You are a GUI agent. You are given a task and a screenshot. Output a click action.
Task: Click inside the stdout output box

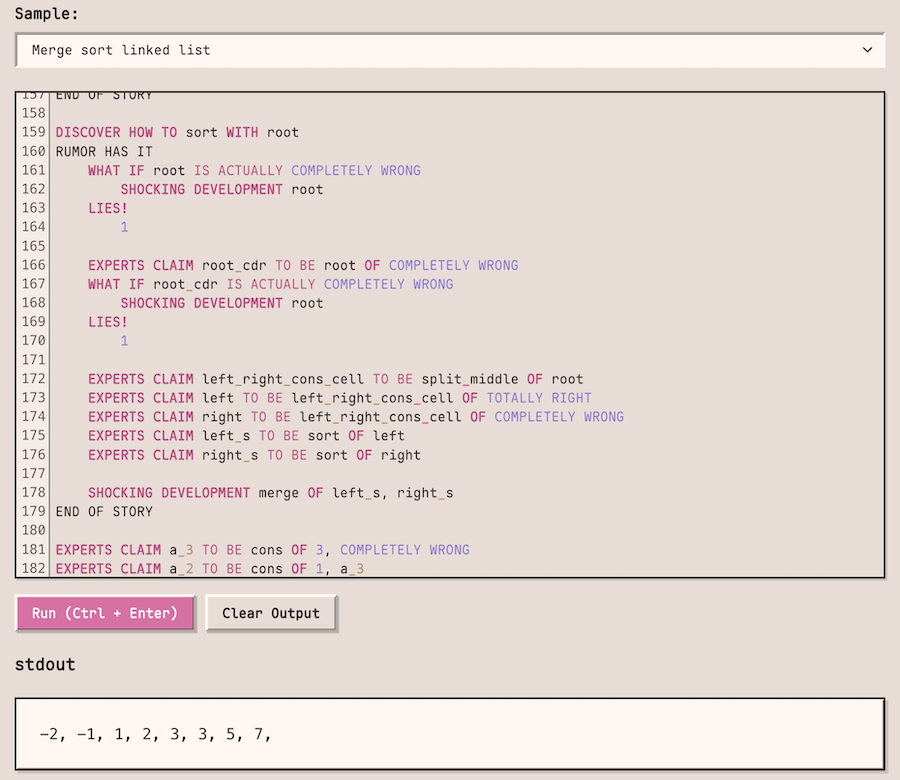point(449,735)
